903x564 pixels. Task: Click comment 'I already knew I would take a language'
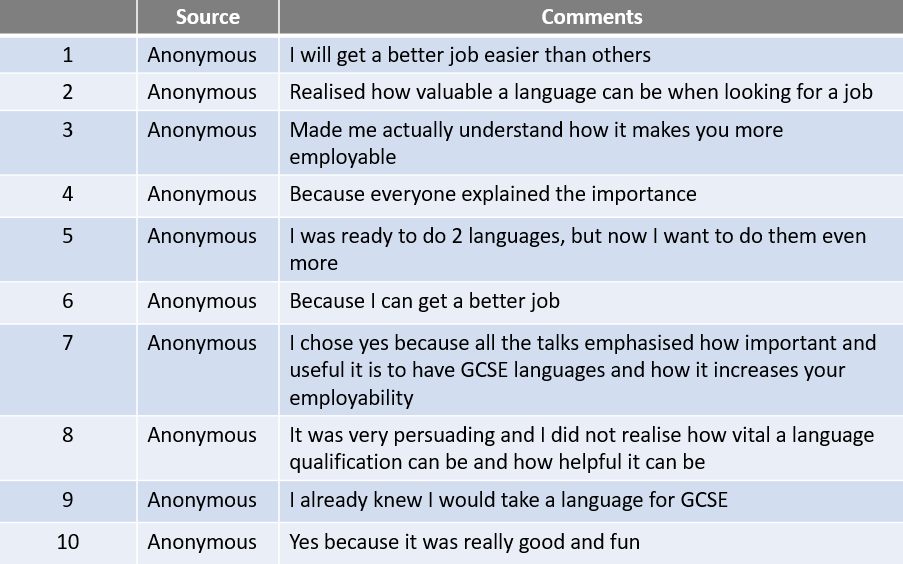[508, 500]
